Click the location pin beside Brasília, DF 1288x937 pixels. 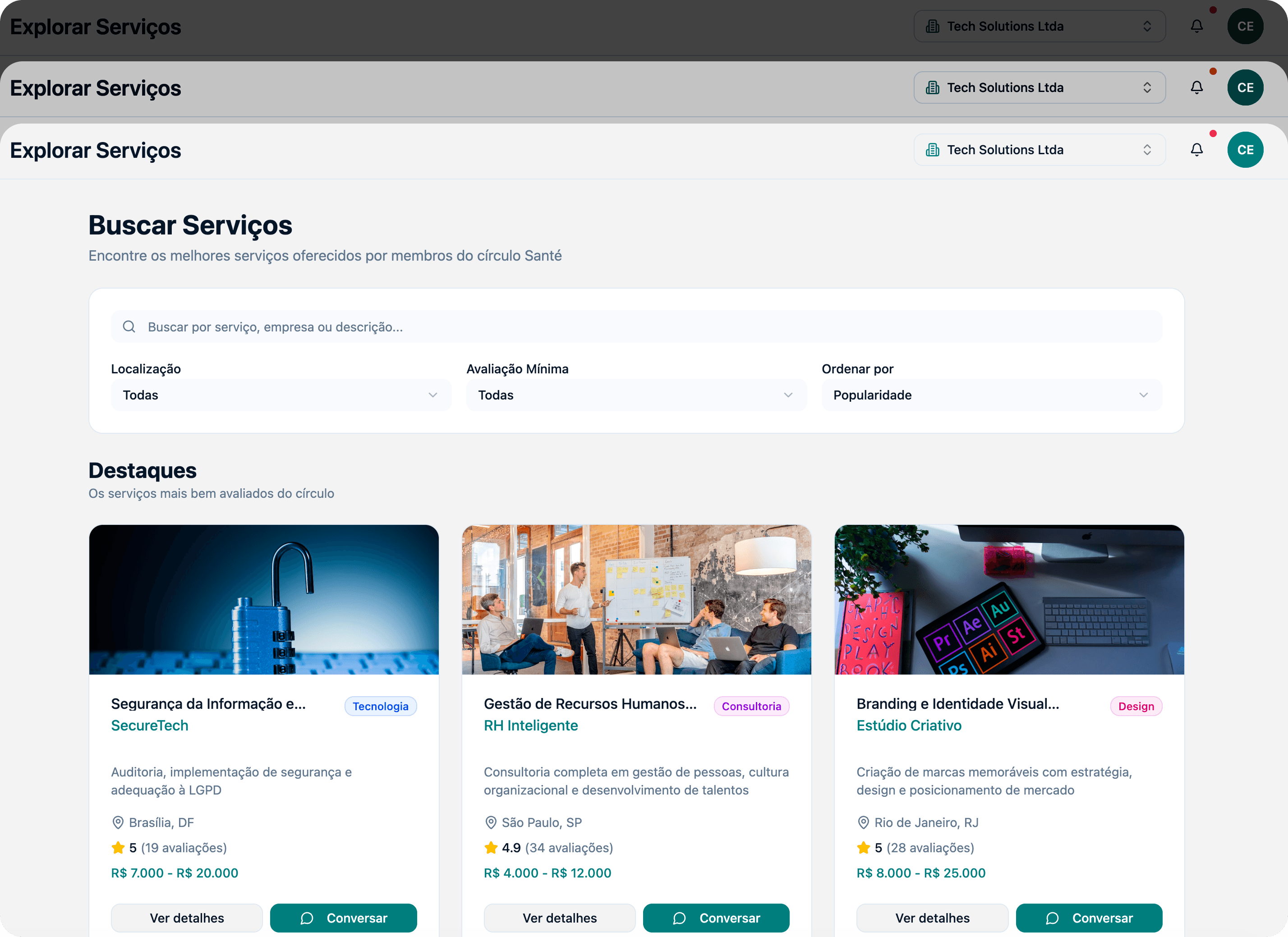point(118,822)
